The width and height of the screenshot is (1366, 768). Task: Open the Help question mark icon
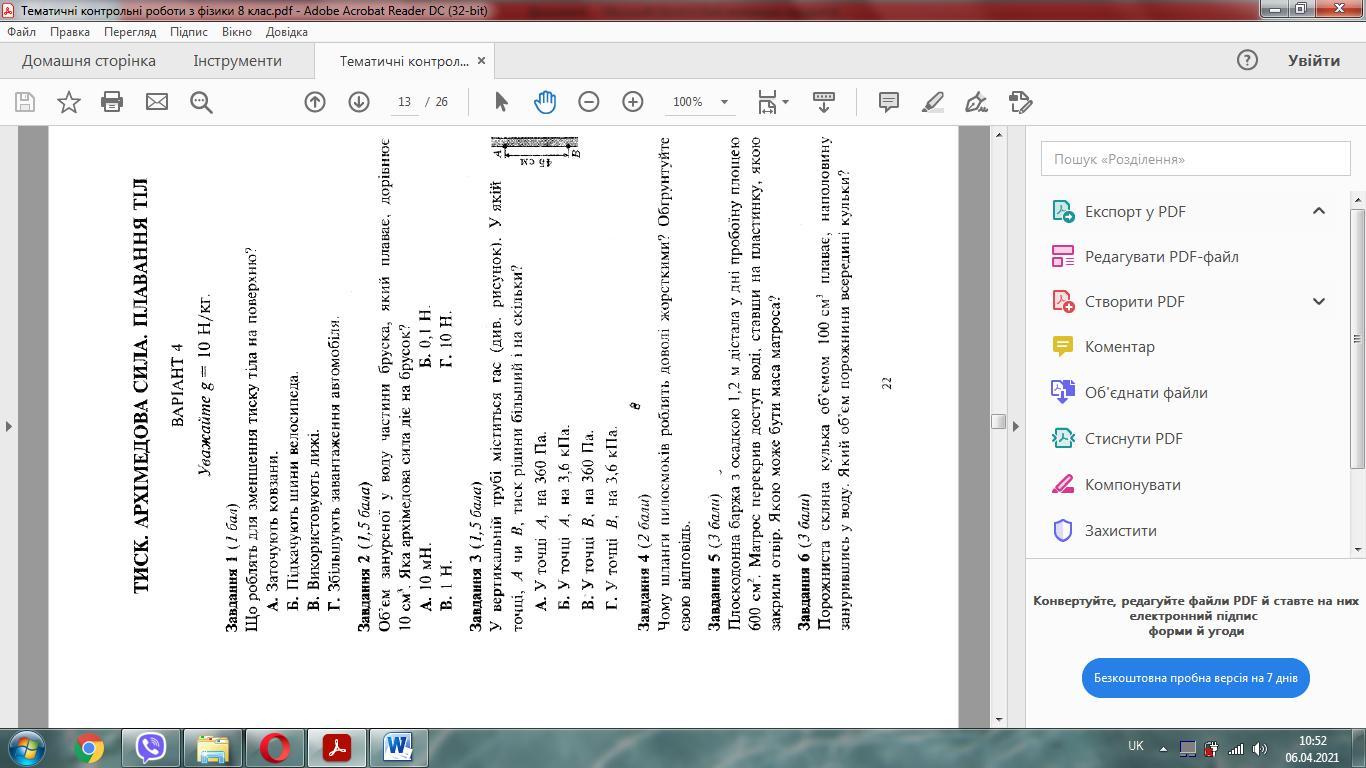[1247, 60]
